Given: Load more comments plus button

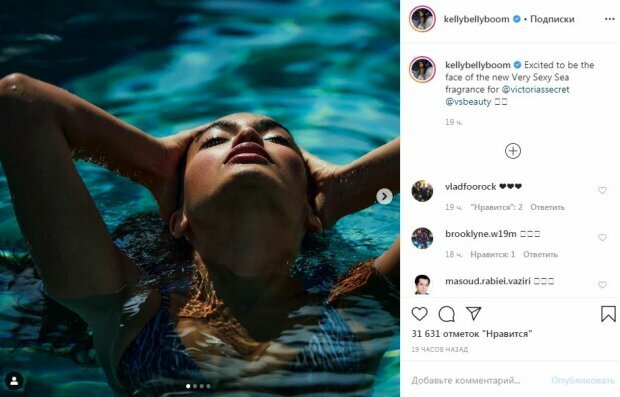Looking at the screenshot, I should (513, 151).
